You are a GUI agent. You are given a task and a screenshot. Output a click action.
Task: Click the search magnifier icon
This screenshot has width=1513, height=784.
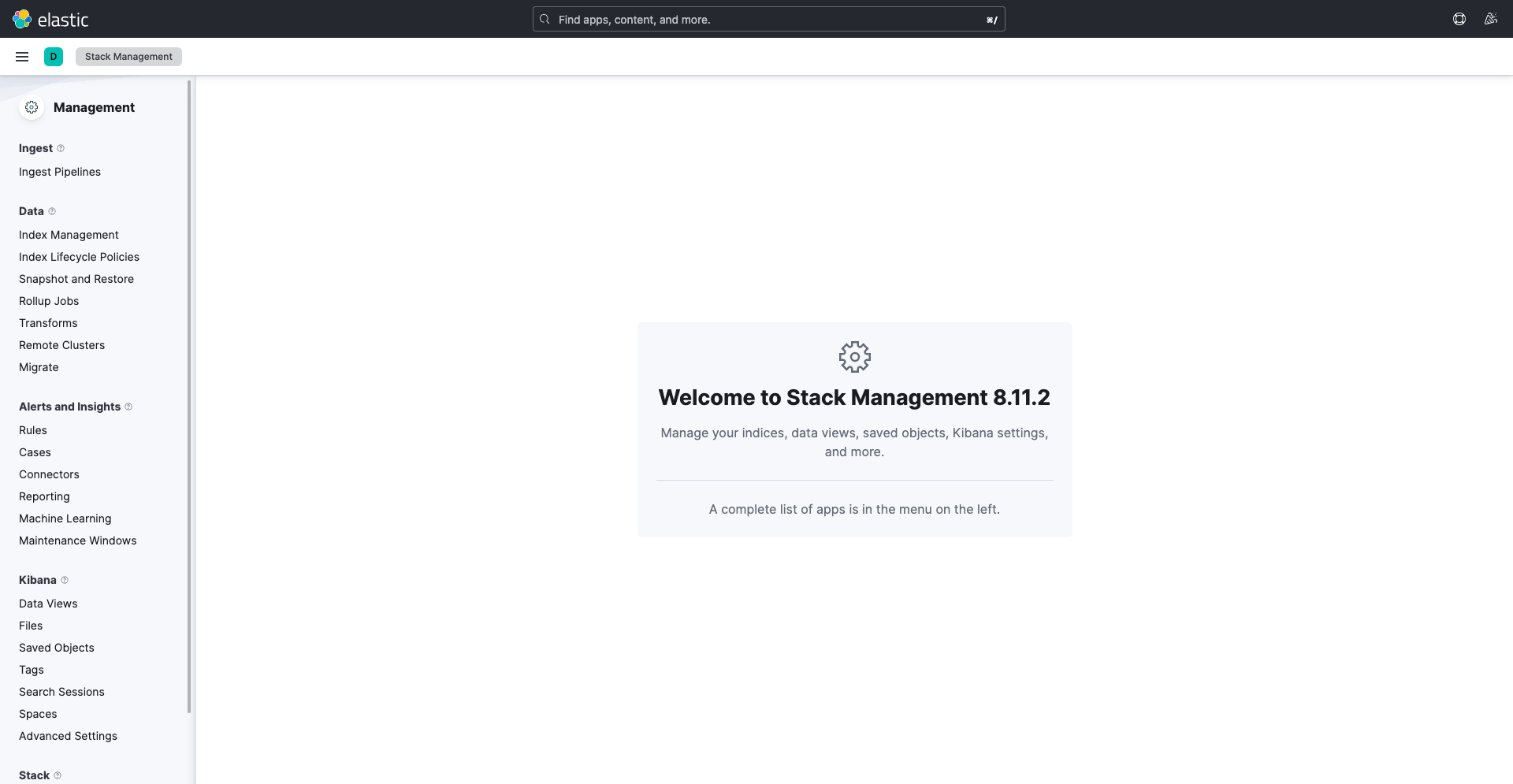tap(545, 19)
